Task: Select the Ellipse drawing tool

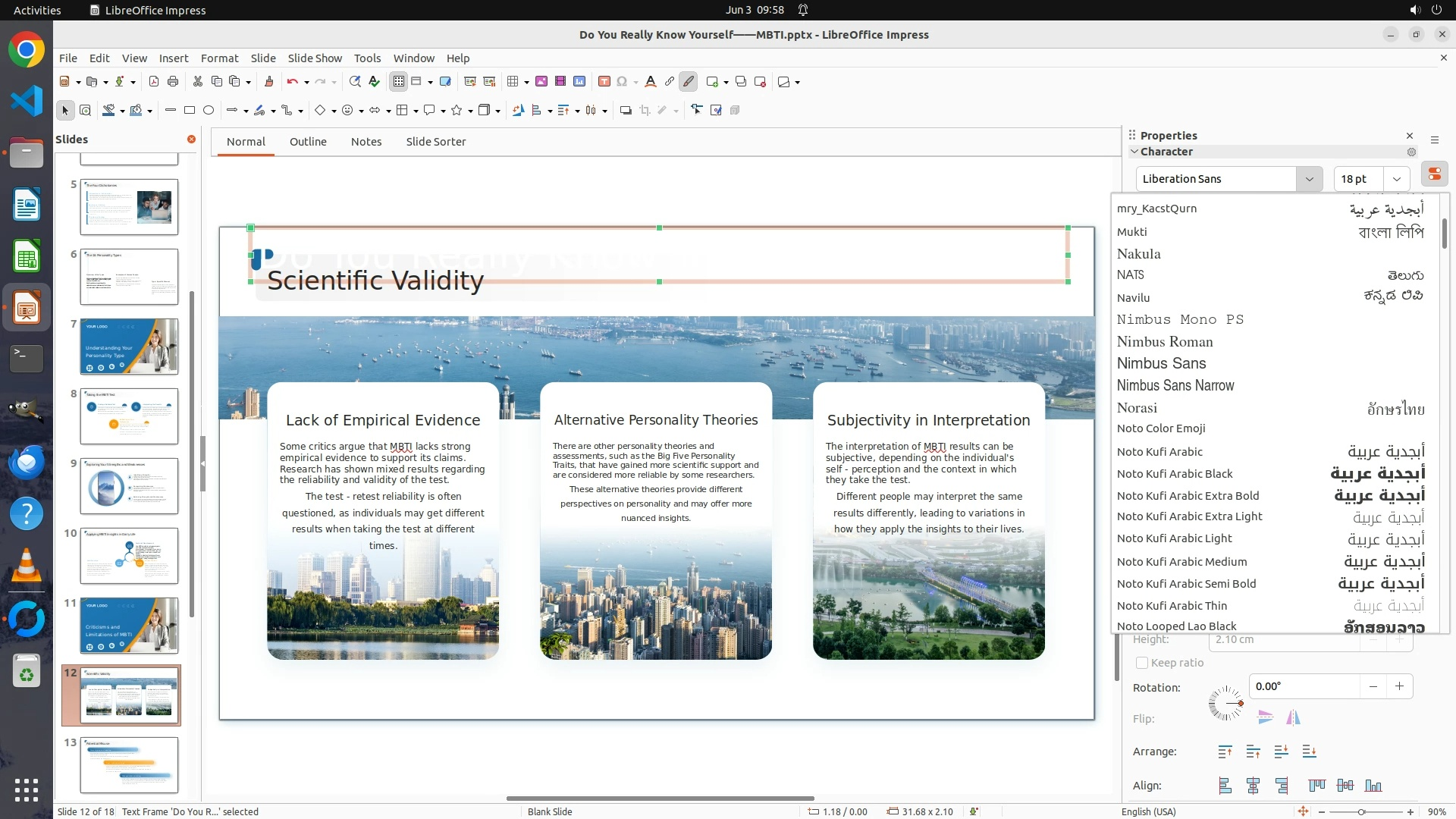Action: pyautogui.click(x=209, y=111)
